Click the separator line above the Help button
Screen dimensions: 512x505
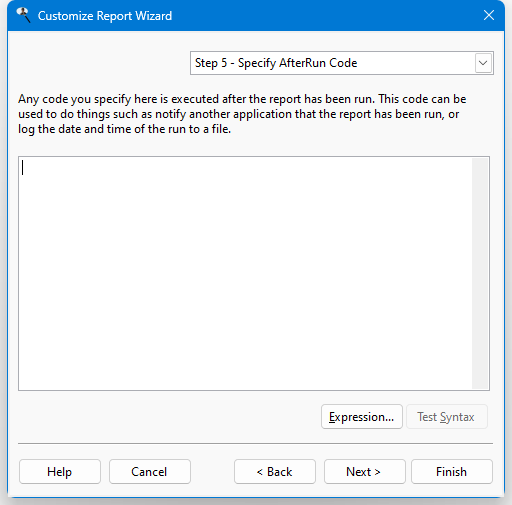click(255, 444)
